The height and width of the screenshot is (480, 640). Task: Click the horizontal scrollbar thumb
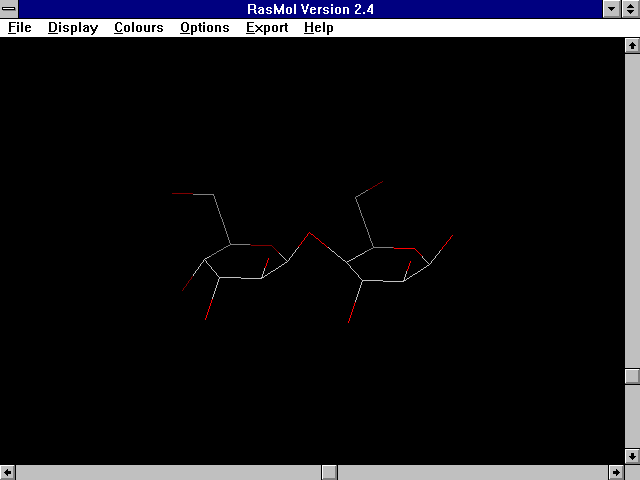[329, 472]
